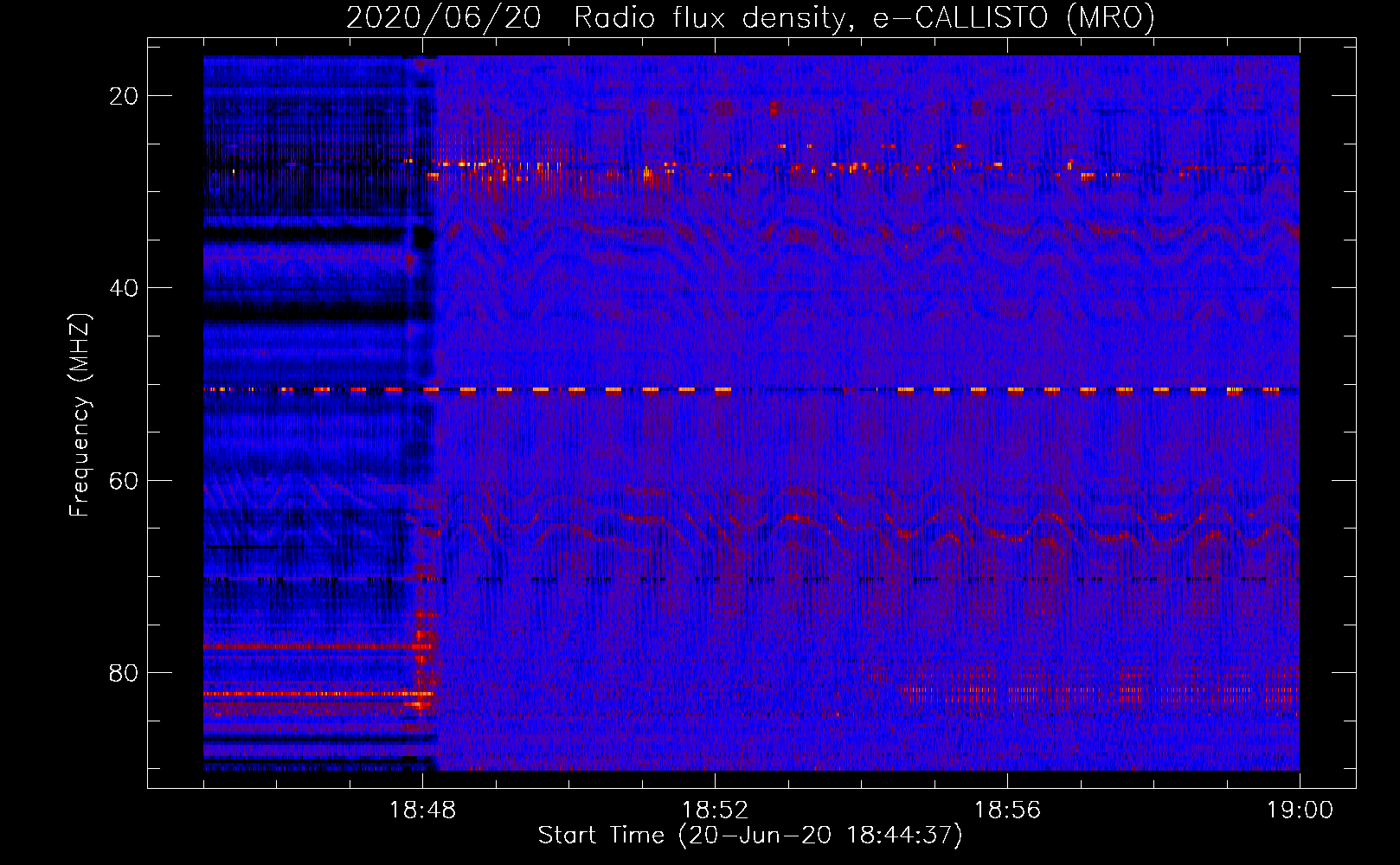Click the plot title '2020/06/20 Radio flux density, e-CALLISTO (MRO)'

(750, 17)
